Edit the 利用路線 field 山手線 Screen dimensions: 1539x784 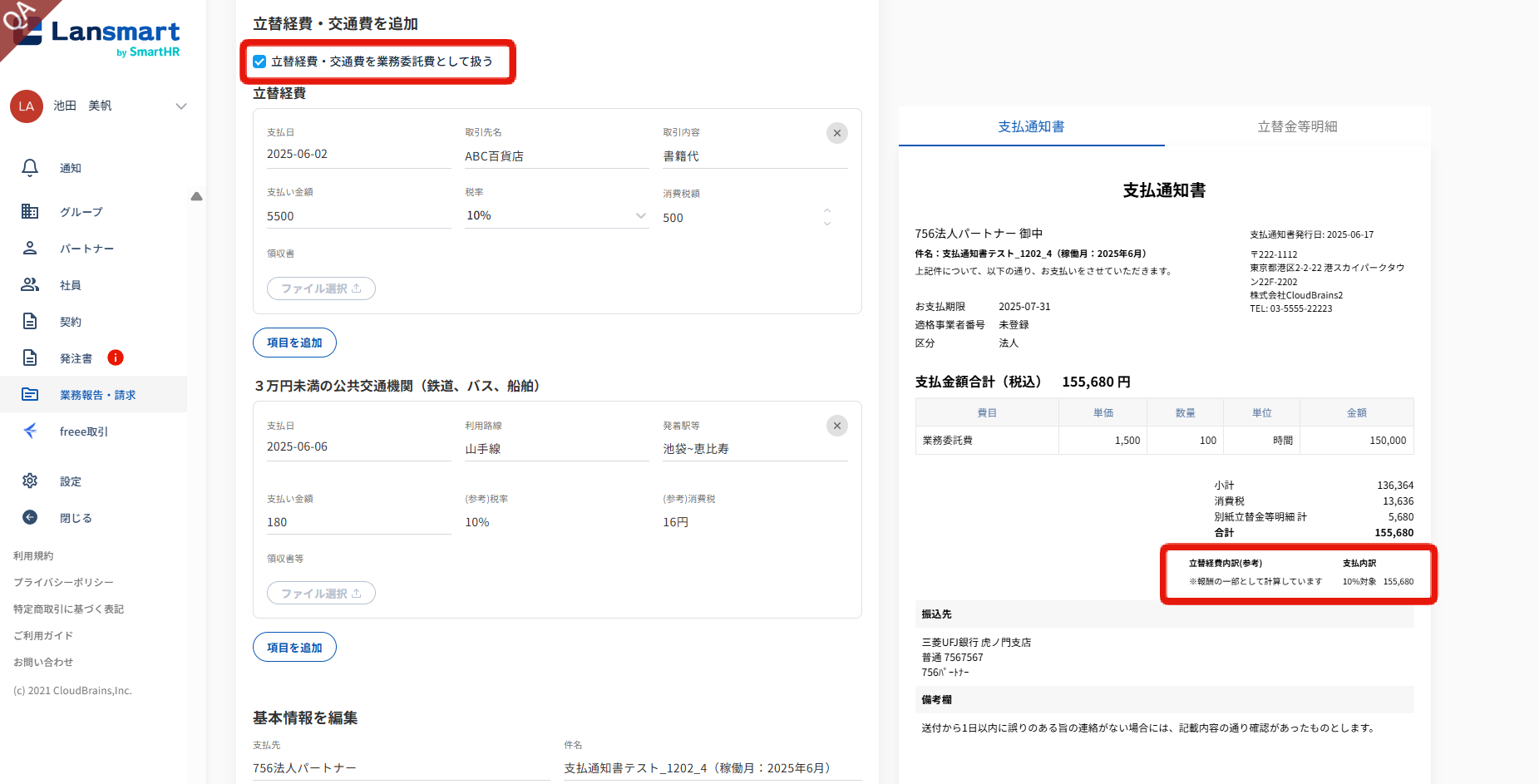click(557, 449)
